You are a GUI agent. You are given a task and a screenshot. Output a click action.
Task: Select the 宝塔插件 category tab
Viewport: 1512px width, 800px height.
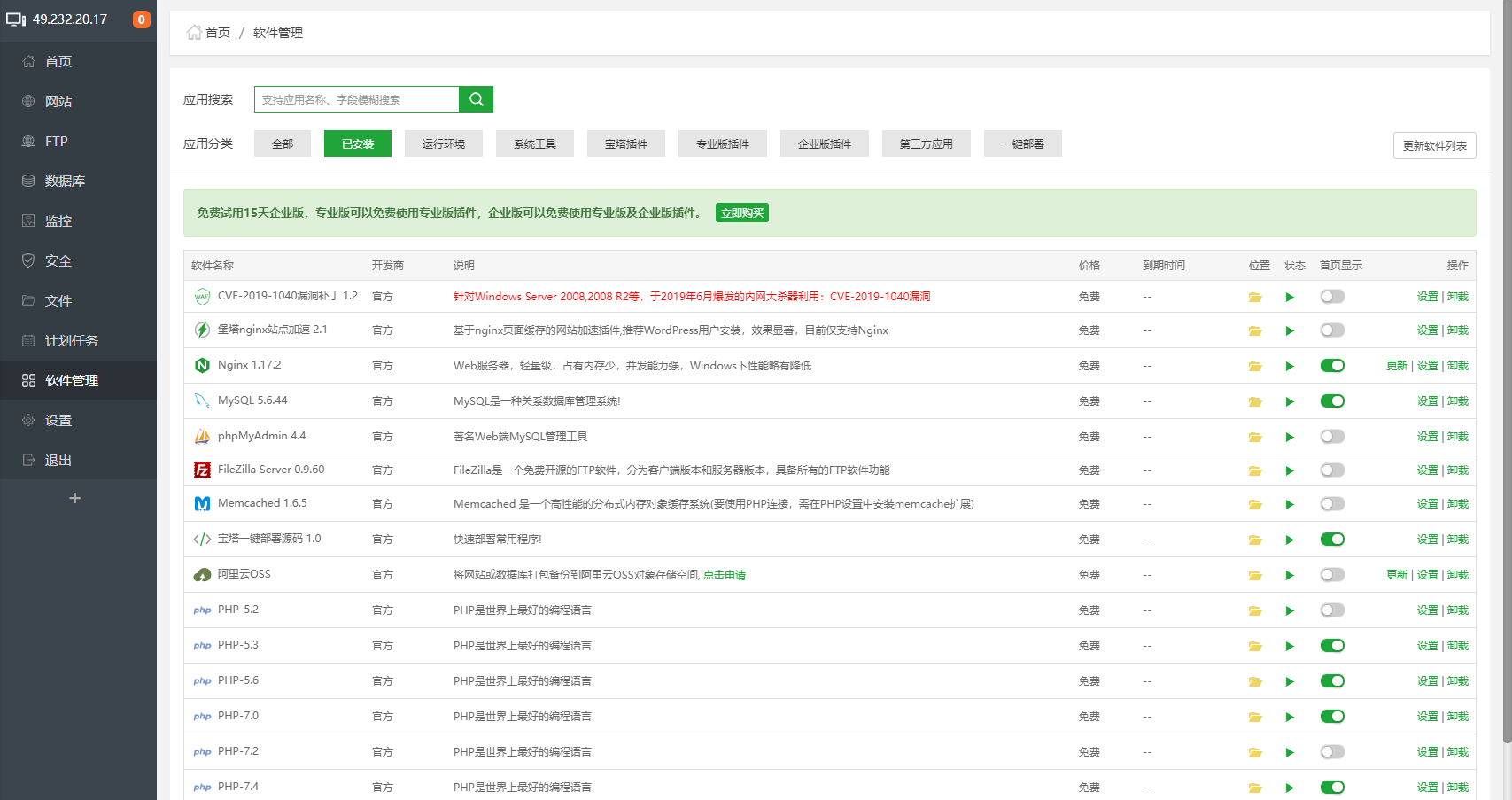pyautogui.click(x=626, y=144)
